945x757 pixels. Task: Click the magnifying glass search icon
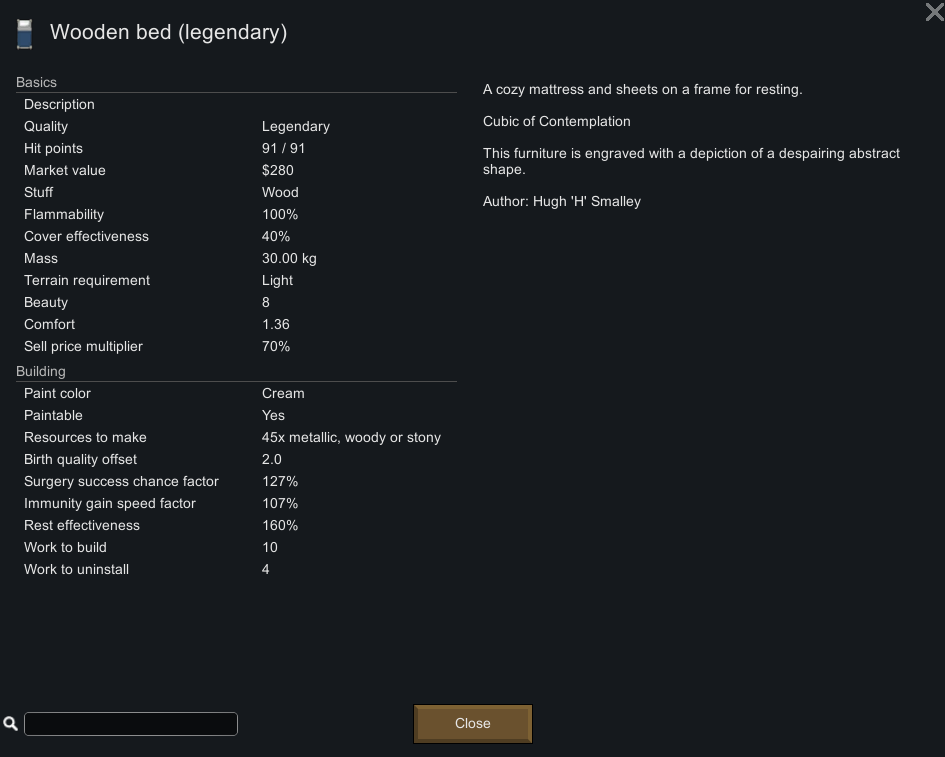click(11, 723)
